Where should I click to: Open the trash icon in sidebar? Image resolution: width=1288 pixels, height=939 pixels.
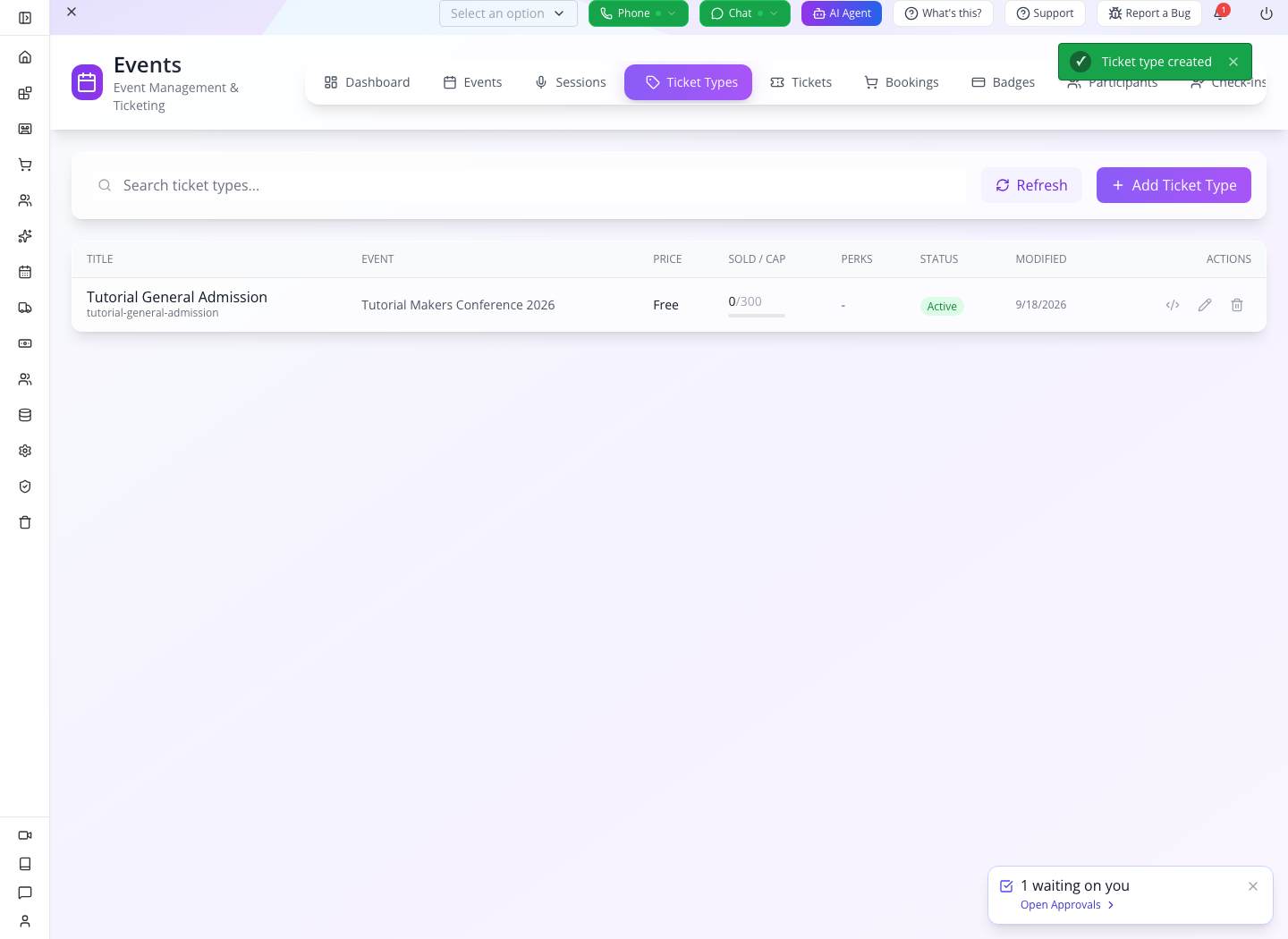25,522
